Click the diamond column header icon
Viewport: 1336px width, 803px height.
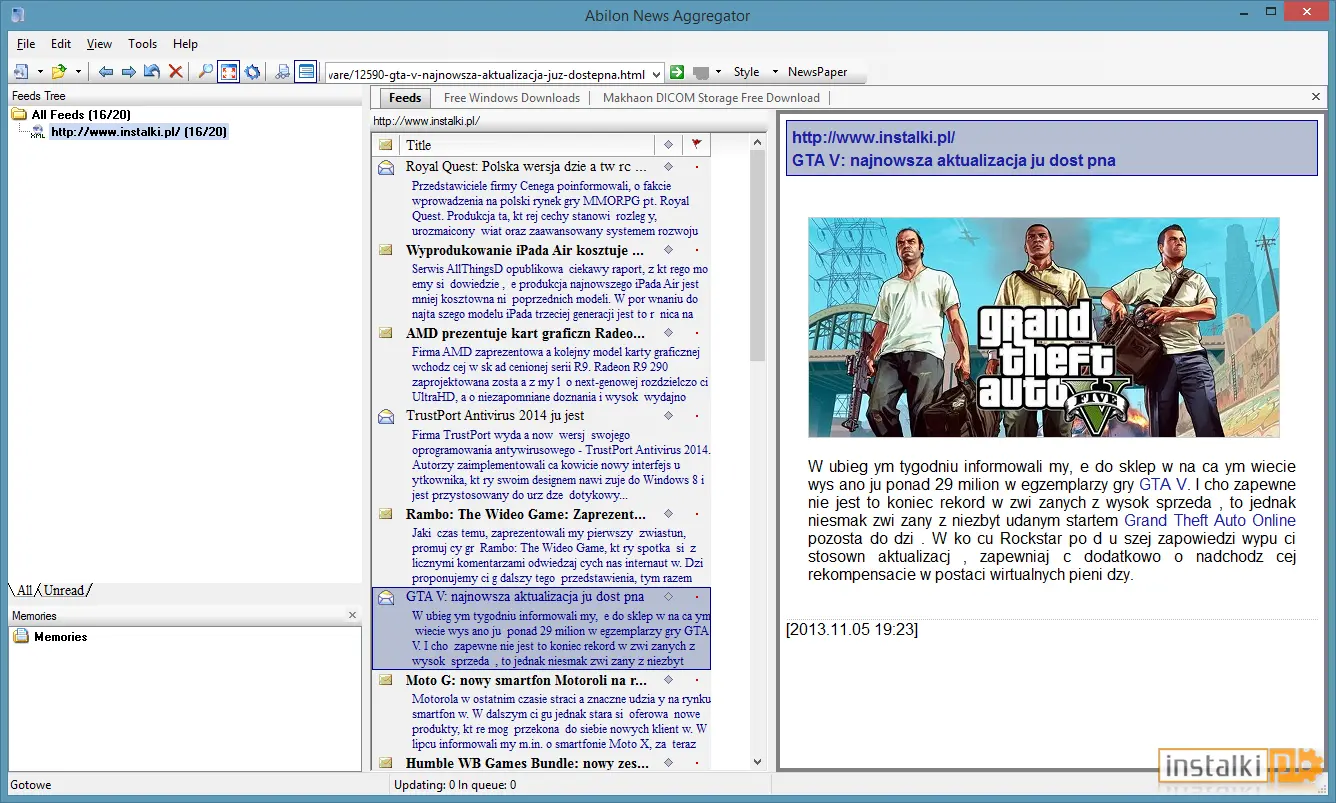[668, 145]
